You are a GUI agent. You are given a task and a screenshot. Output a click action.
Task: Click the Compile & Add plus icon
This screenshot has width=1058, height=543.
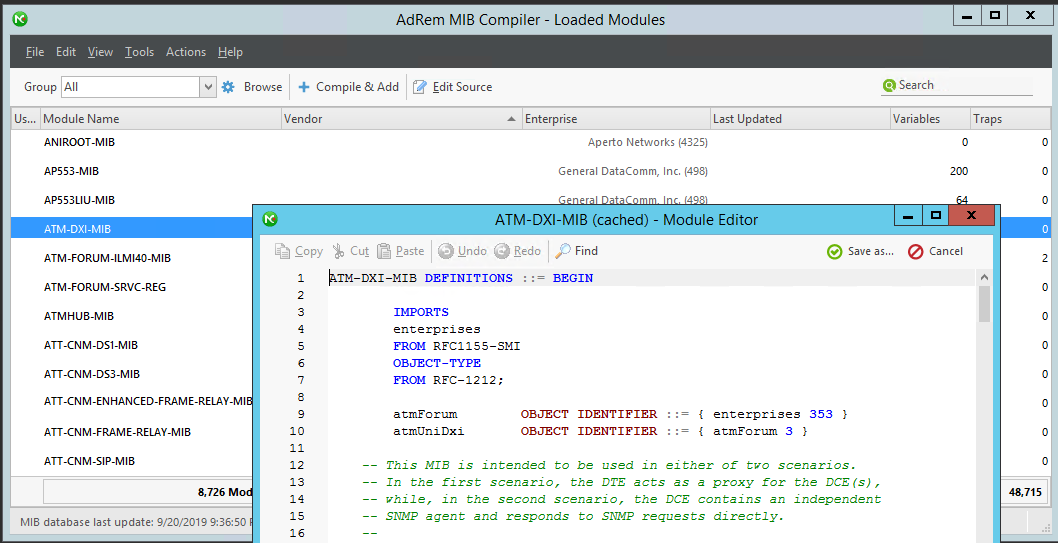(x=304, y=87)
